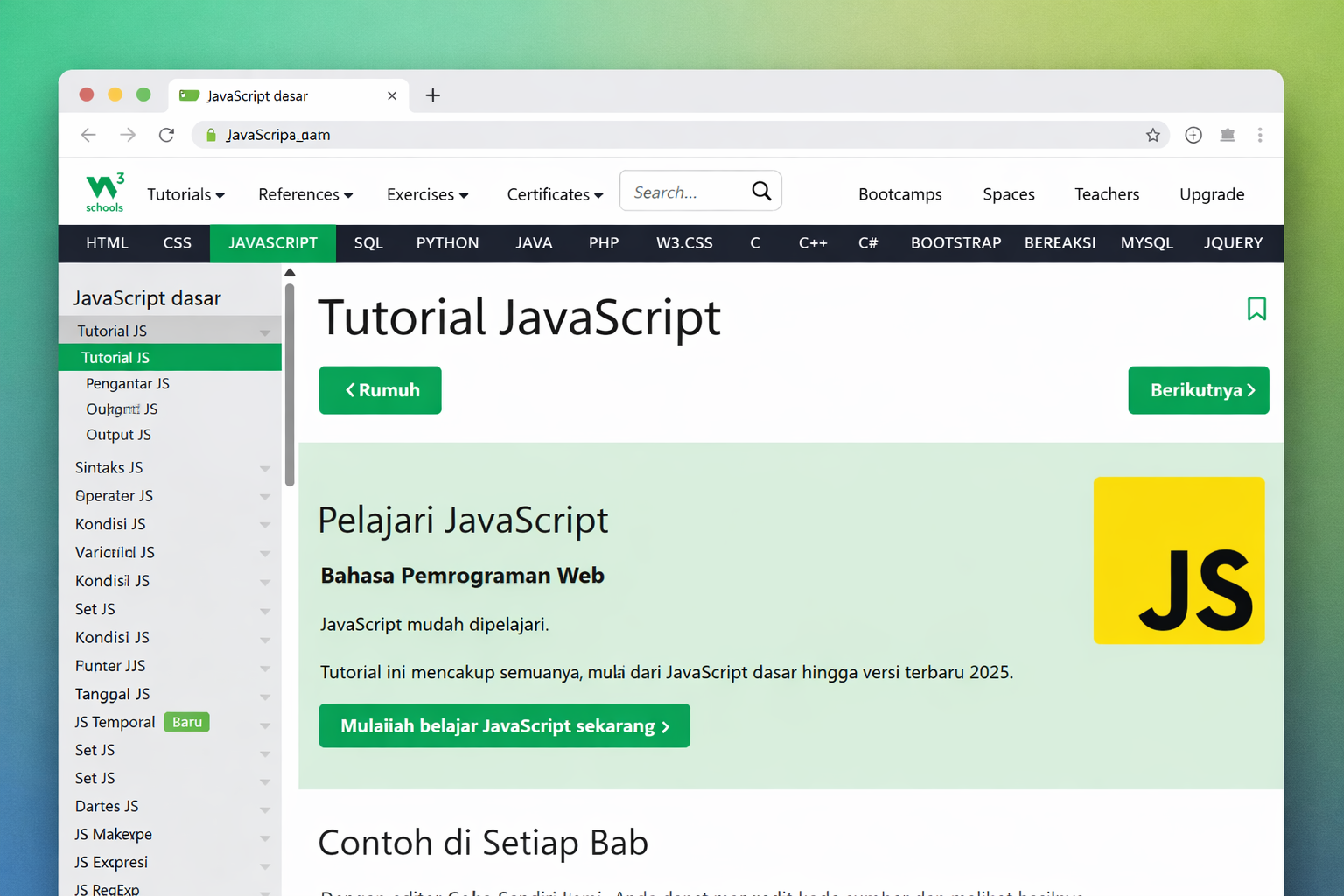1344x896 pixels.
Task: Bookmark this tutorial page icon
Action: click(1256, 309)
